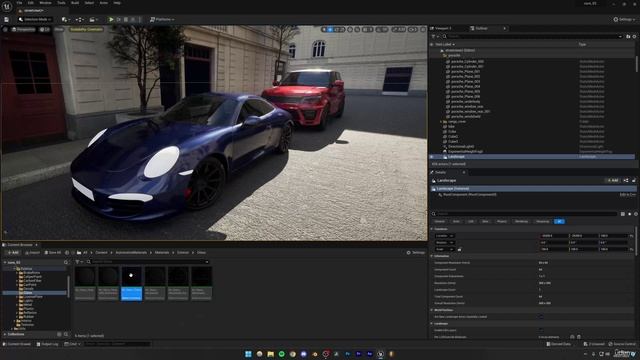The width and height of the screenshot is (640, 360).
Task: Click the Add component button in Details
Action: click(613, 180)
